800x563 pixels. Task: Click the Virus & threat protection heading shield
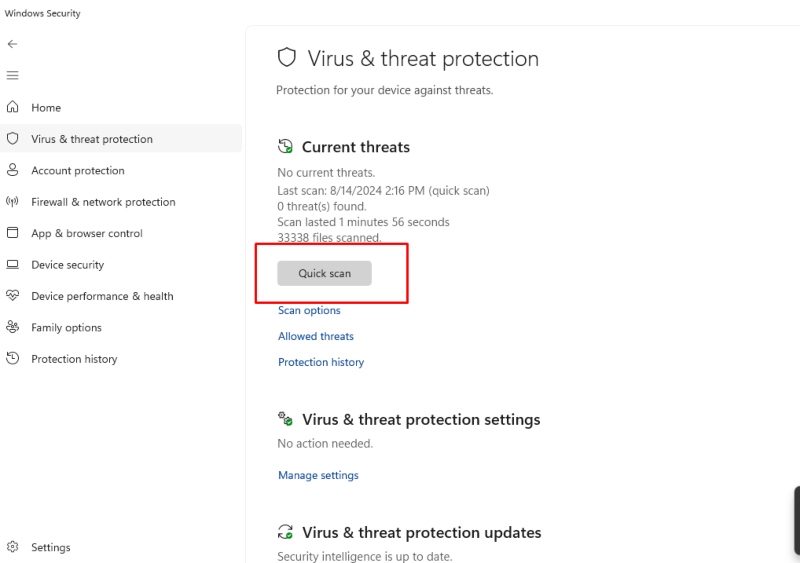[x=287, y=58]
